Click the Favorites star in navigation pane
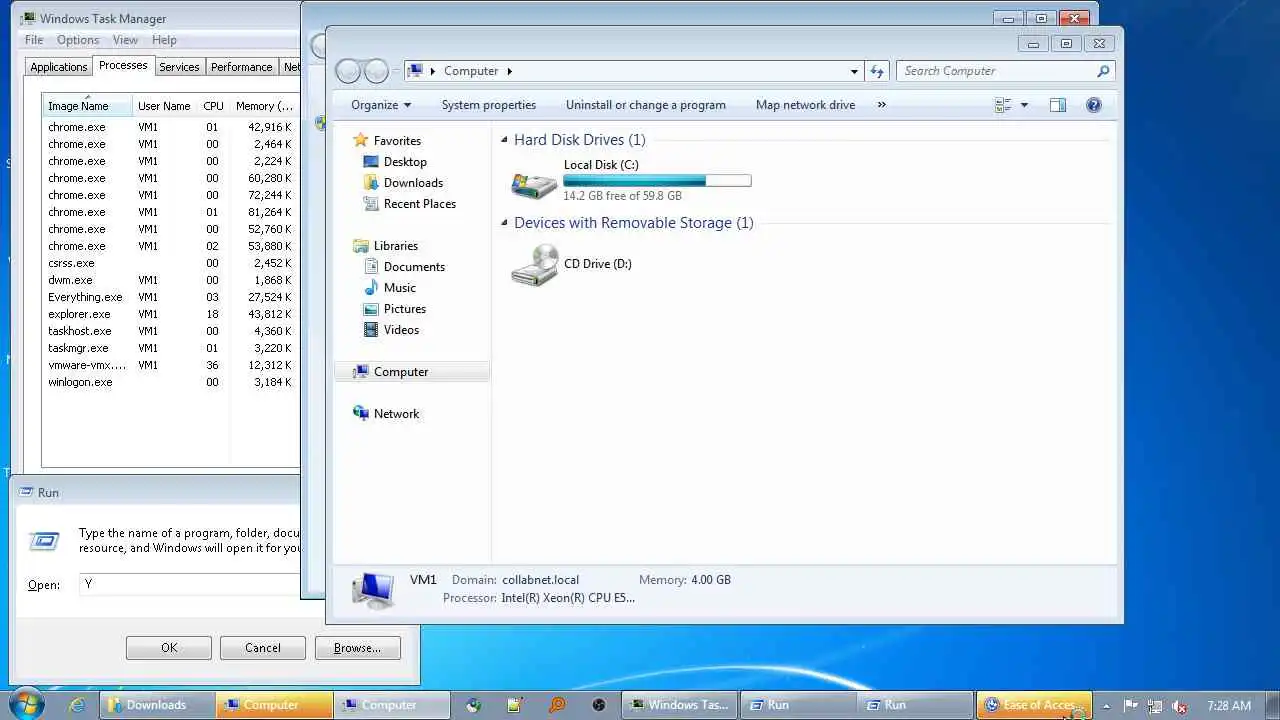 tap(361, 141)
